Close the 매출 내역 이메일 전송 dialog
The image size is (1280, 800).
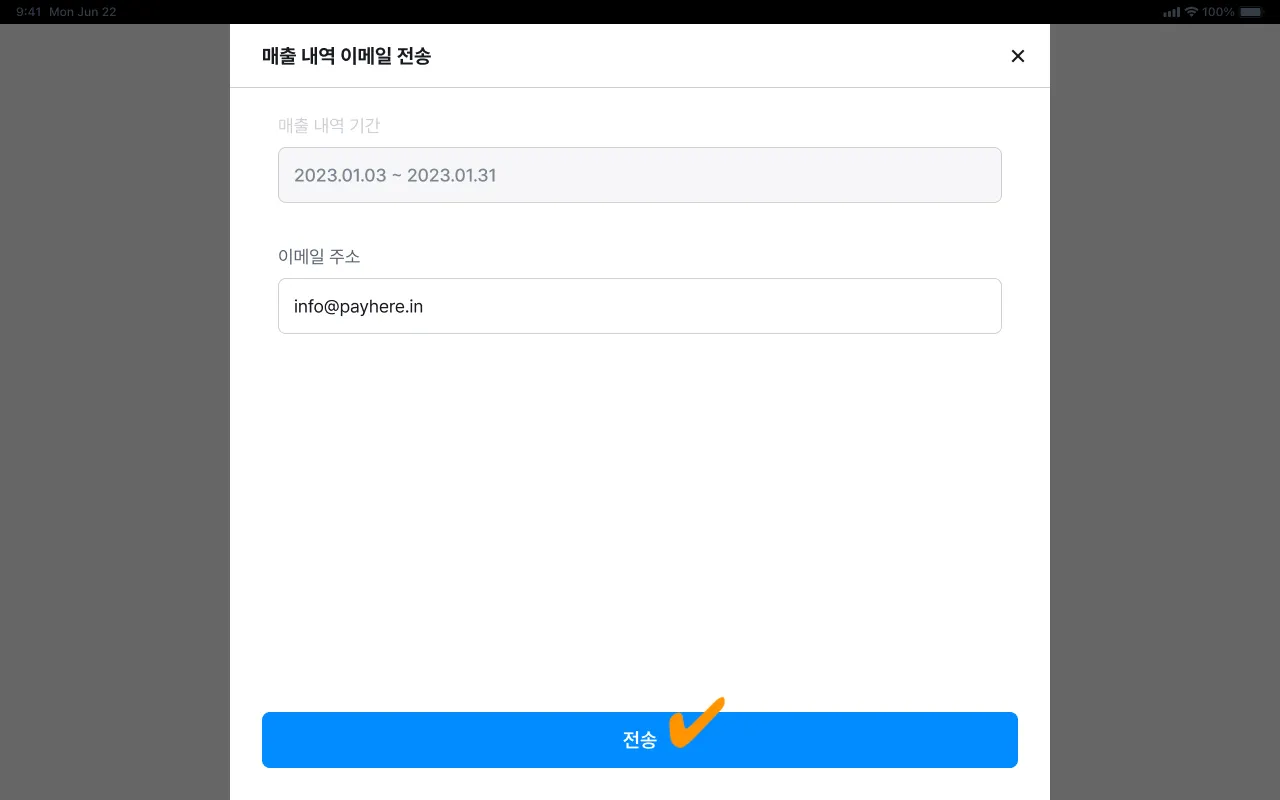click(1018, 56)
